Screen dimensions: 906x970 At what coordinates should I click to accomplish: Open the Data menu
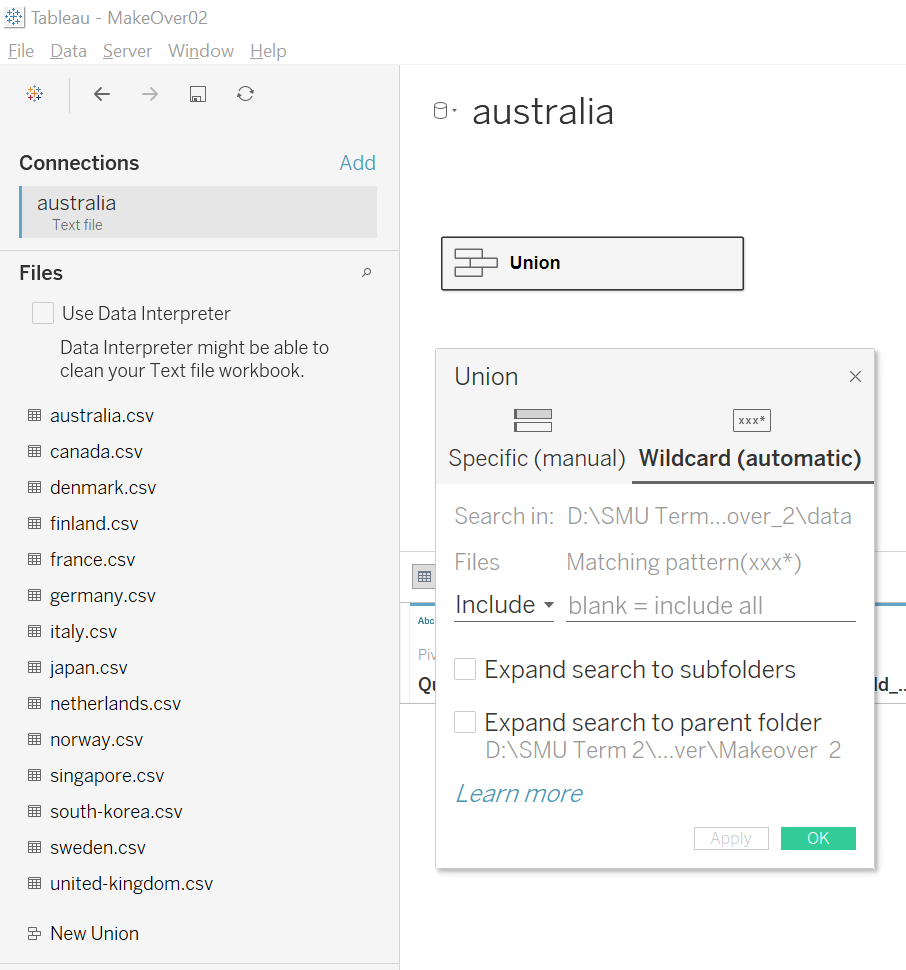68,51
